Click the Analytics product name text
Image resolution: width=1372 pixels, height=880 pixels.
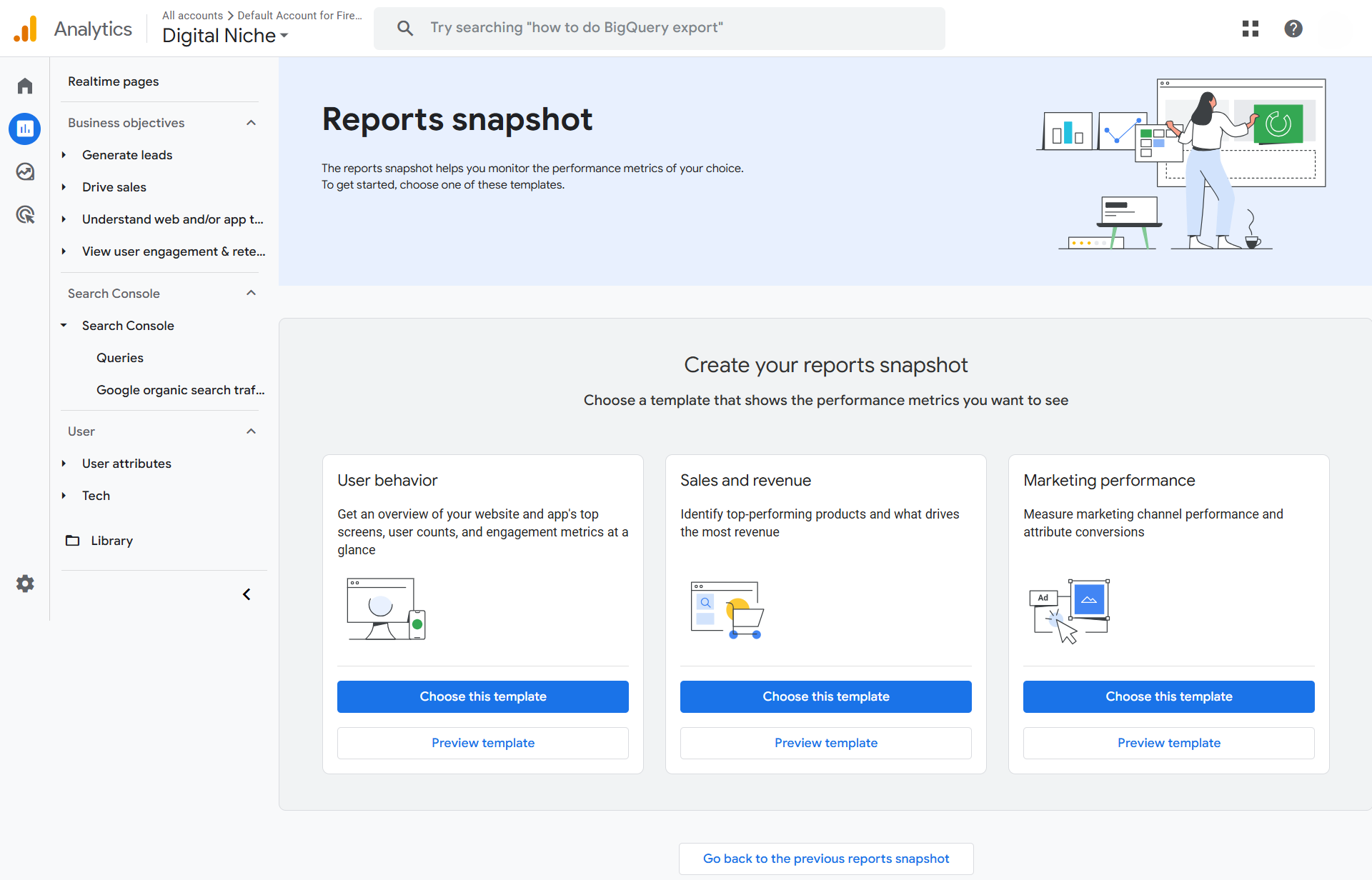point(93,29)
